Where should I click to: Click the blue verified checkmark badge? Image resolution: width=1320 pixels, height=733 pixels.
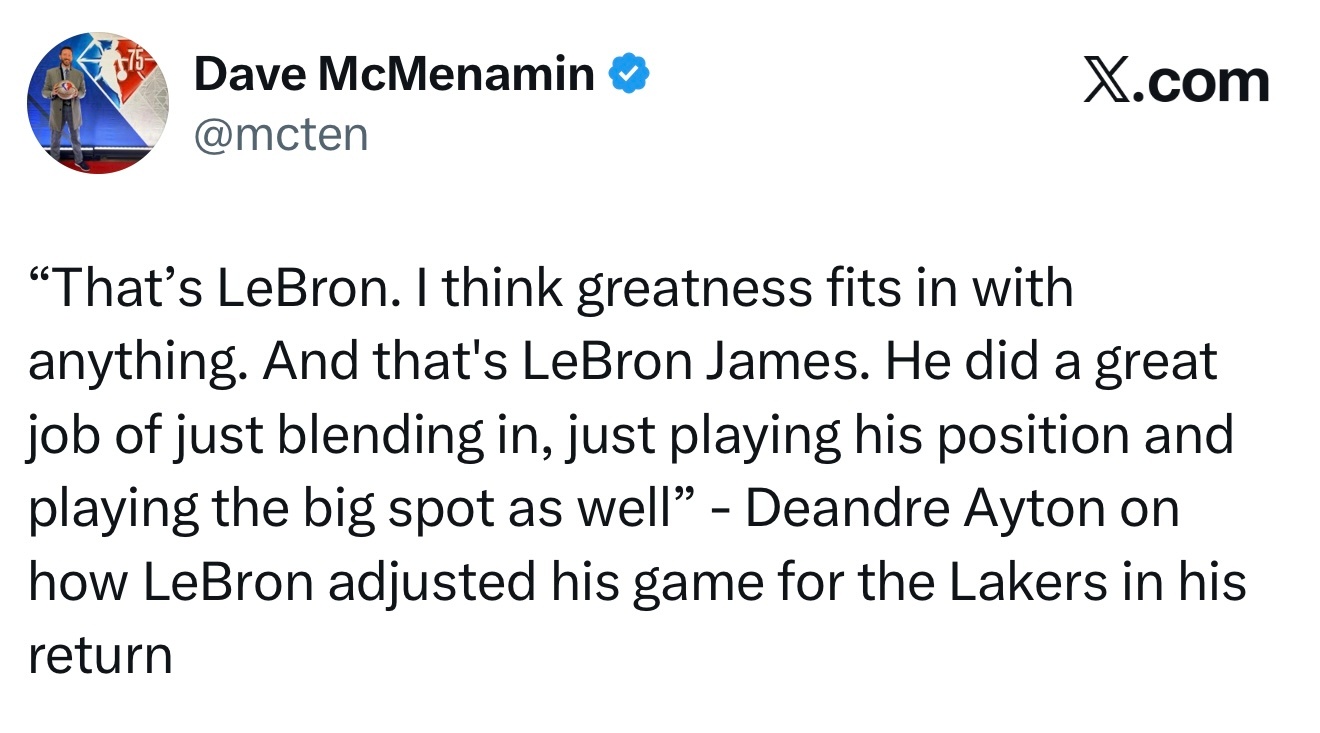630,74
